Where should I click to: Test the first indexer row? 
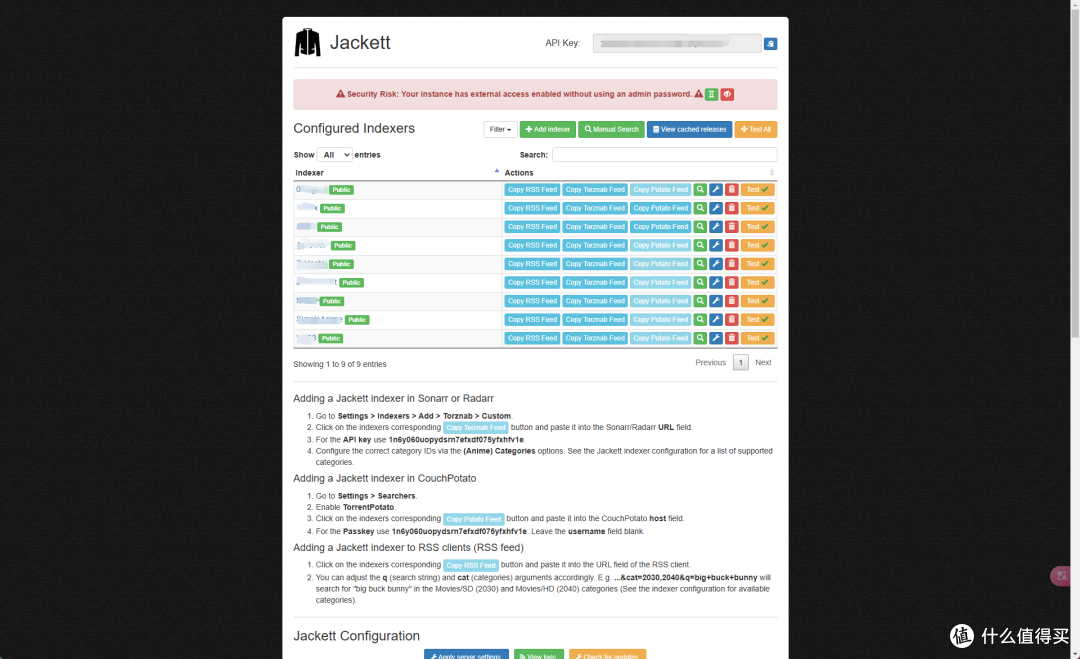(x=758, y=189)
